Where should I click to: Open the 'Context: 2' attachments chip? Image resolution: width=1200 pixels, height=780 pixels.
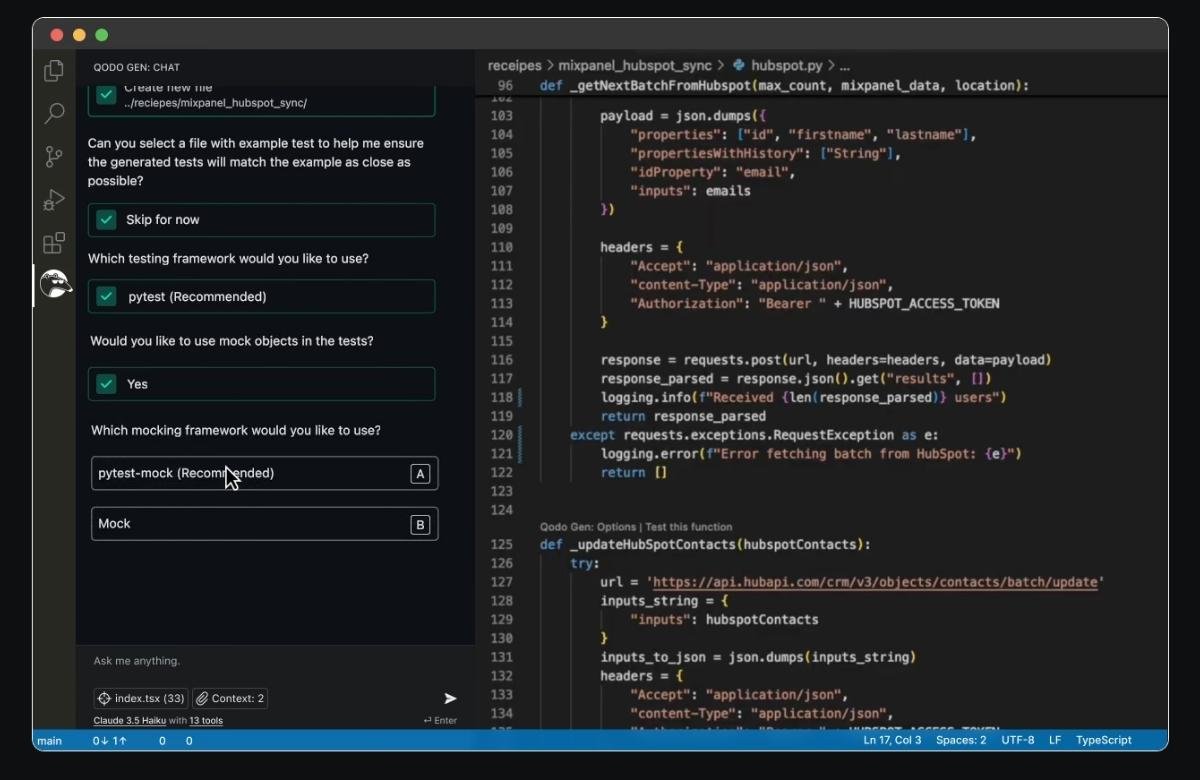pyautogui.click(x=230, y=698)
